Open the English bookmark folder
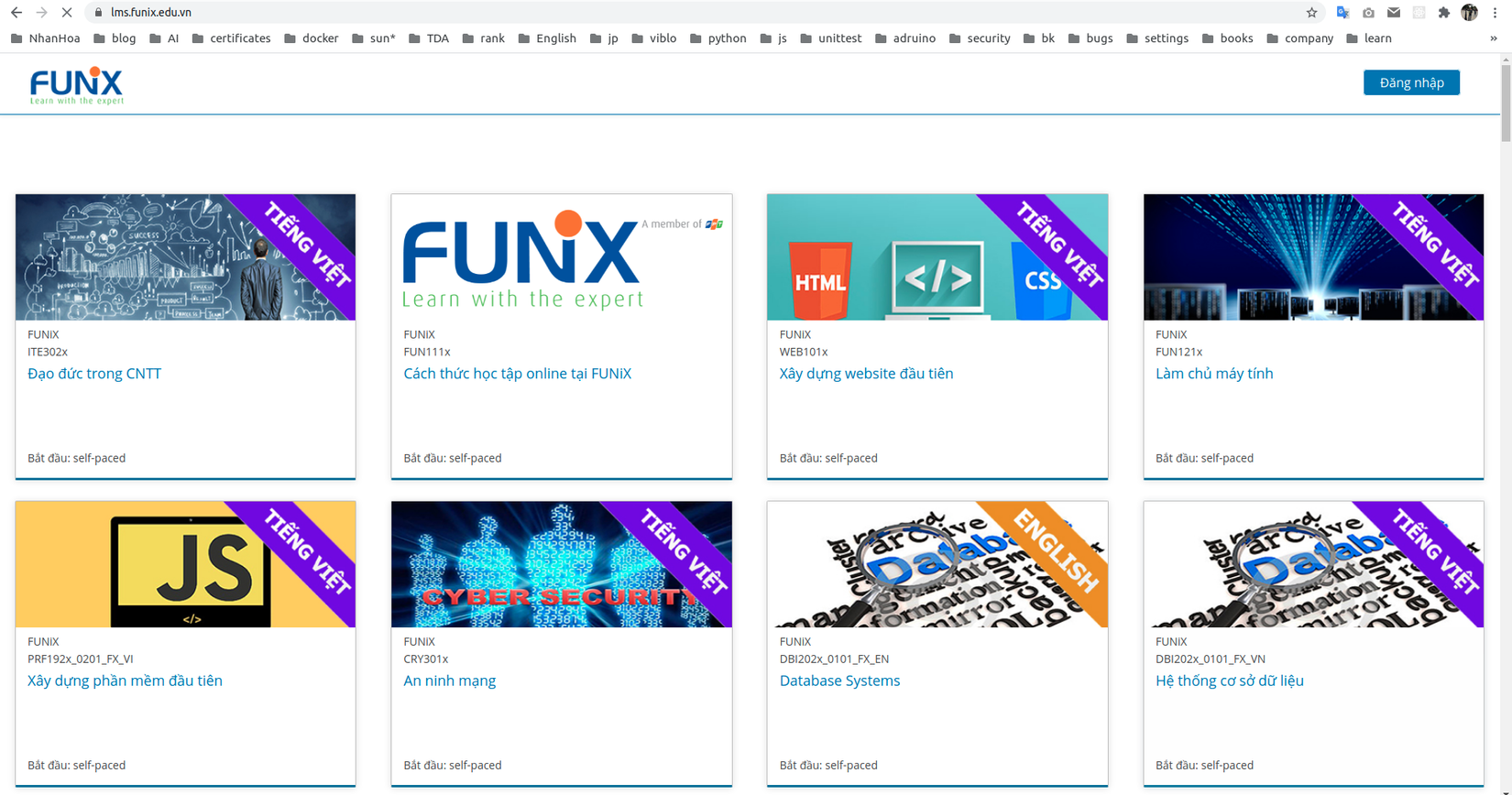 coord(547,38)
